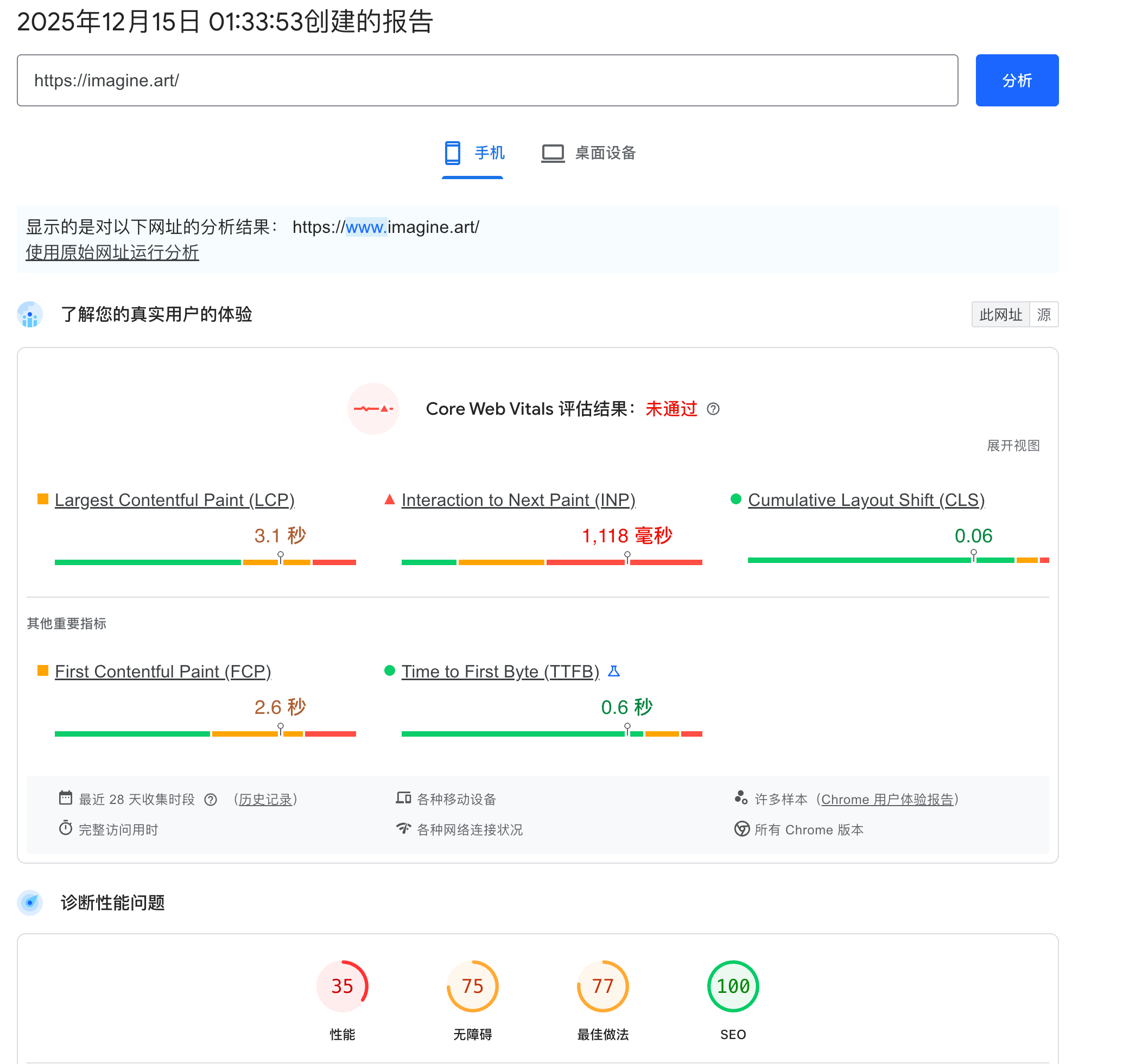This screenshot has height=1064, width=1129.
Task: Click the URL input field
Action: coord(487,80)
